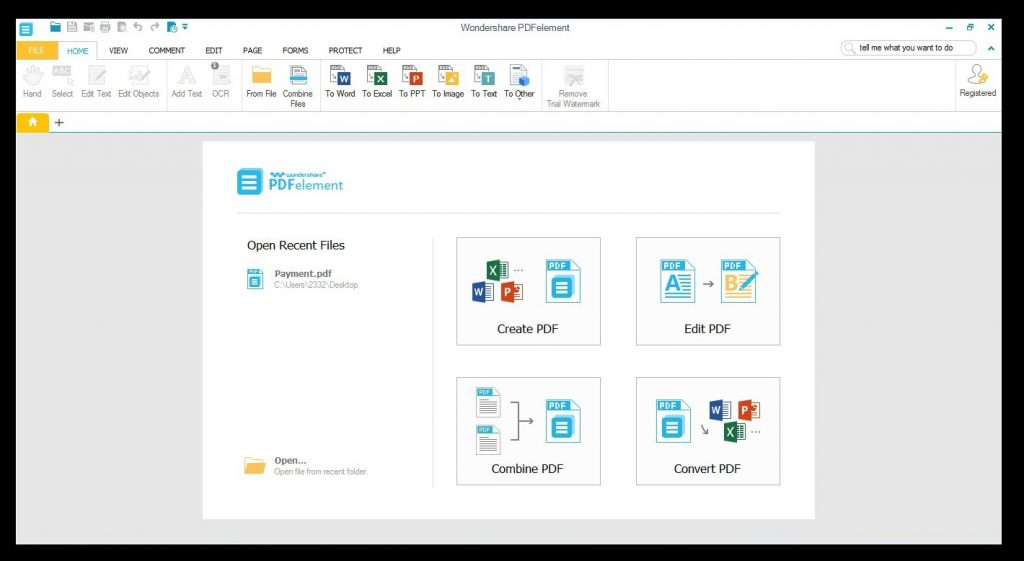Click the Edit PDF tile
This screenshot has height=561, width=1024.
[707, 291]
